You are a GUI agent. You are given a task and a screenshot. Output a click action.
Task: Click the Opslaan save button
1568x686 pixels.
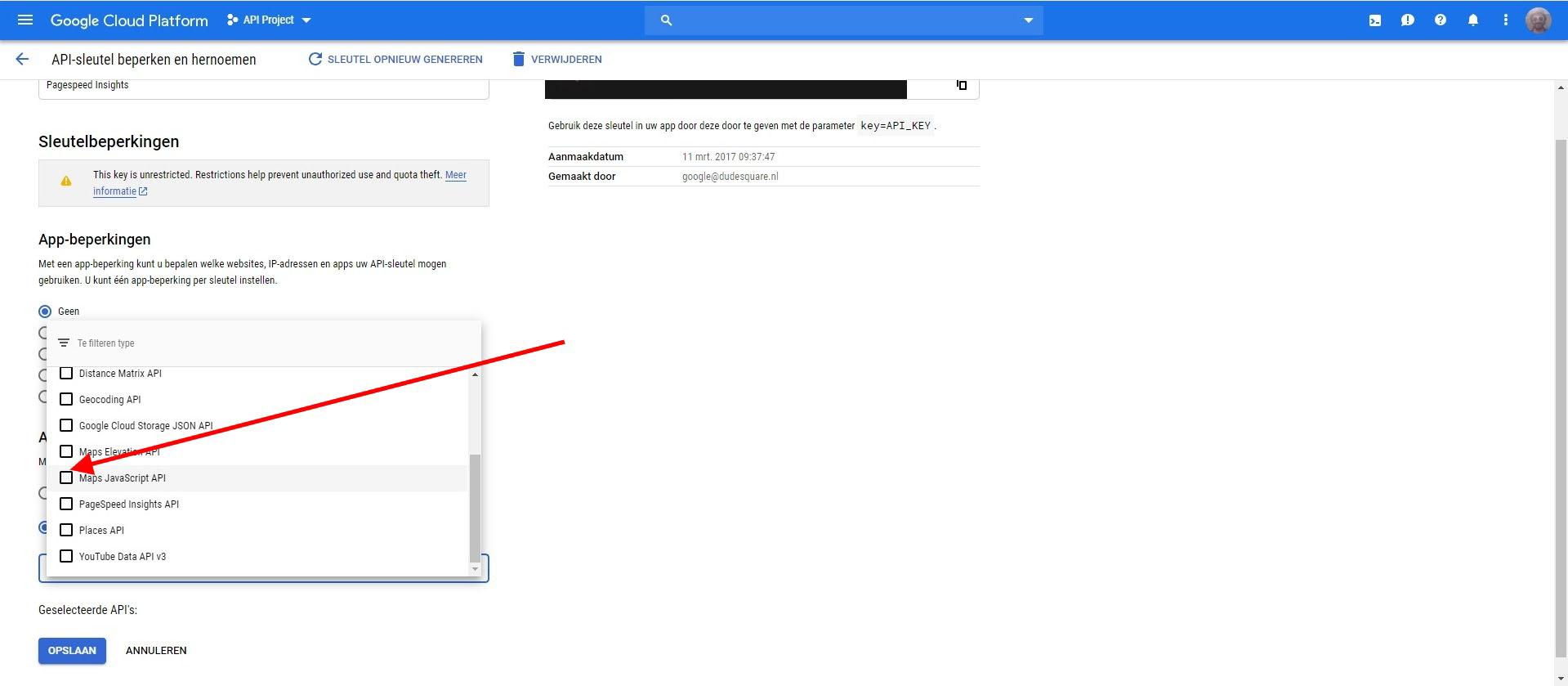click(72, 651)
